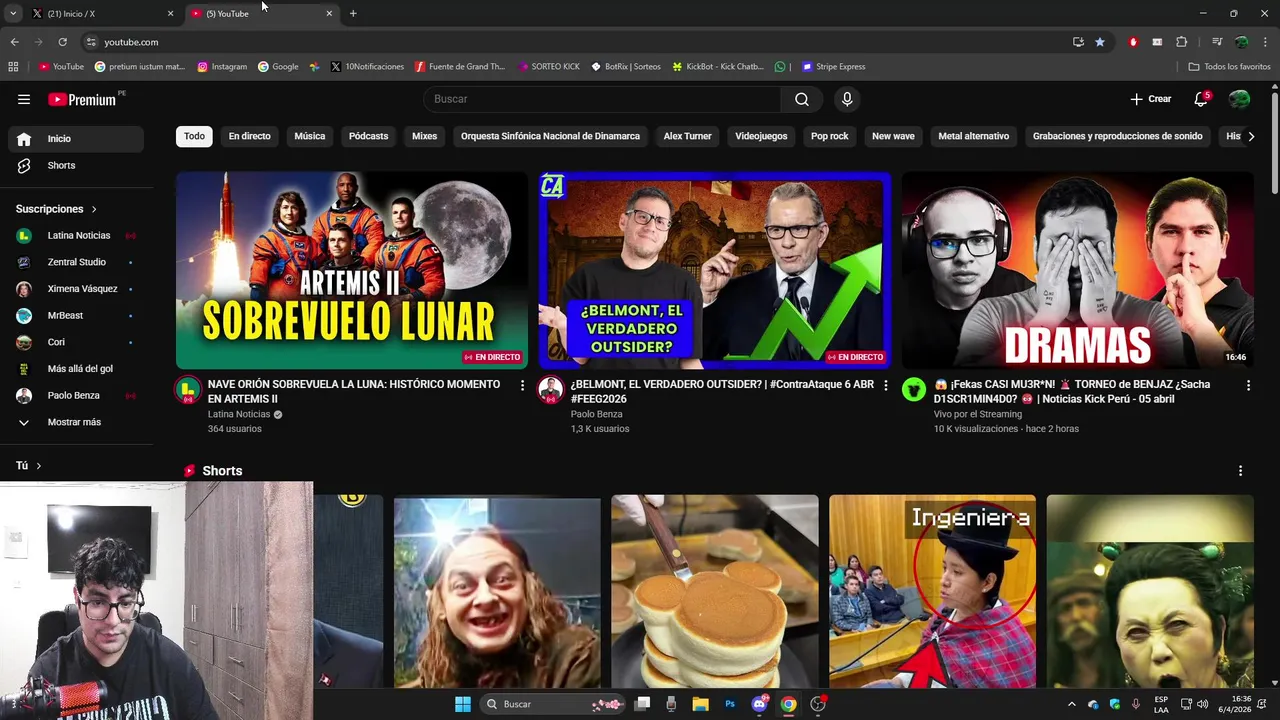Go to Inicio in the sidebar
The image size is (1280, 720).
coord(76,139)
